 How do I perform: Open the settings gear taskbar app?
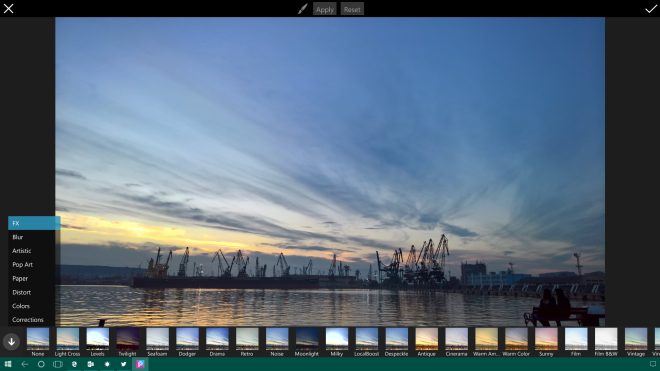(x=107, y=364)
